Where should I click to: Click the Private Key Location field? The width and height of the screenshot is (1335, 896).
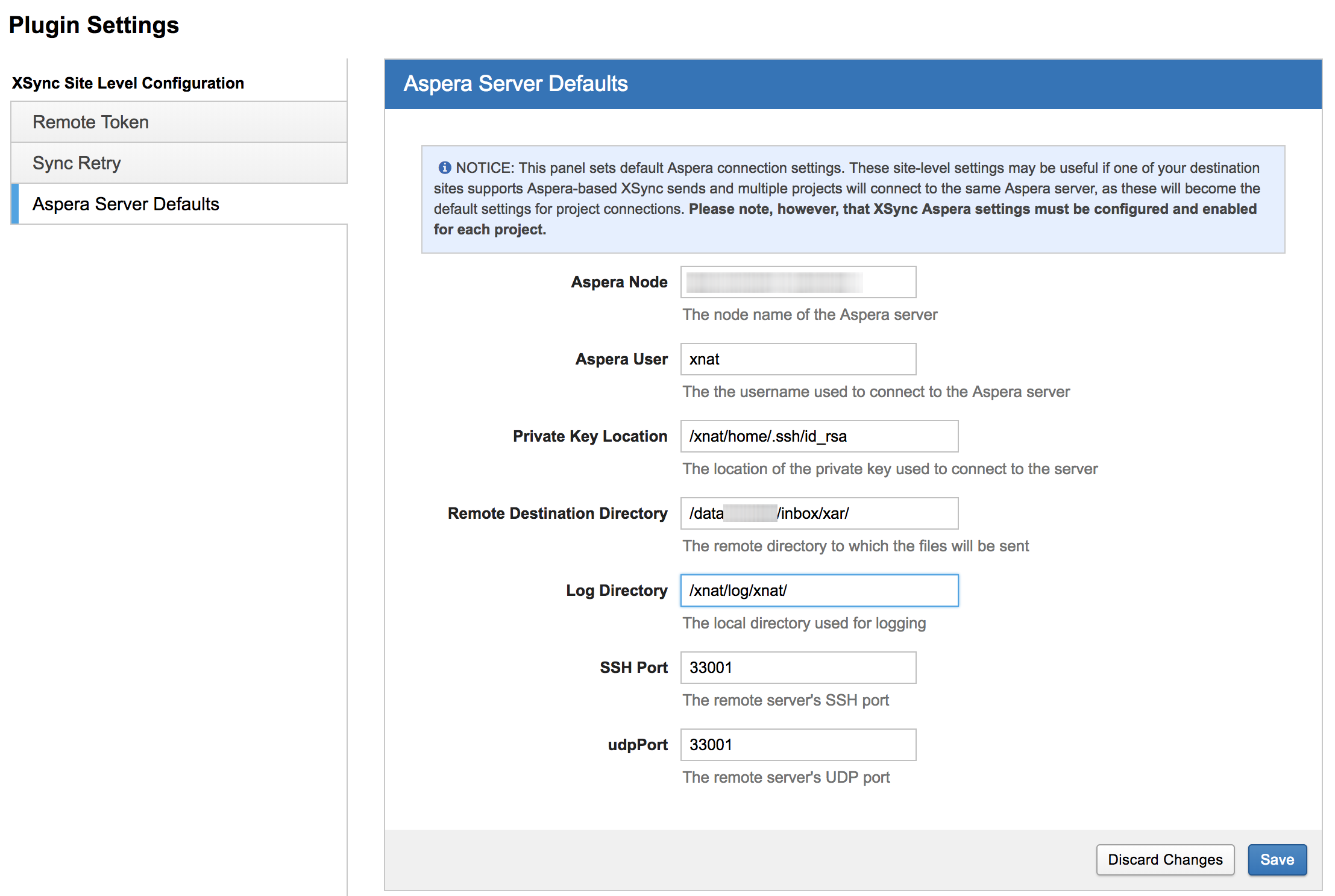click(818, 436)
